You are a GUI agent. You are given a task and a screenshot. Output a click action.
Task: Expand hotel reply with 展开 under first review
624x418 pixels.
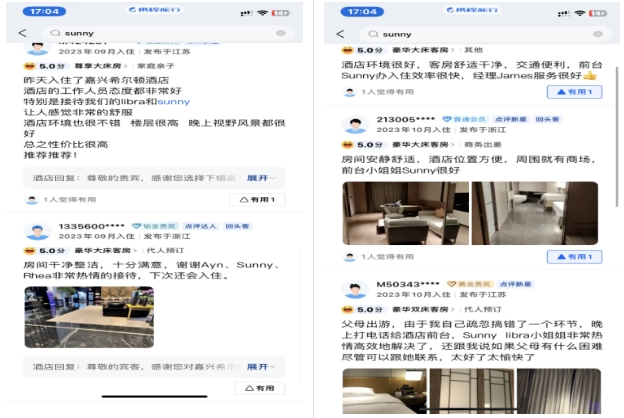[x=261, y=178]
